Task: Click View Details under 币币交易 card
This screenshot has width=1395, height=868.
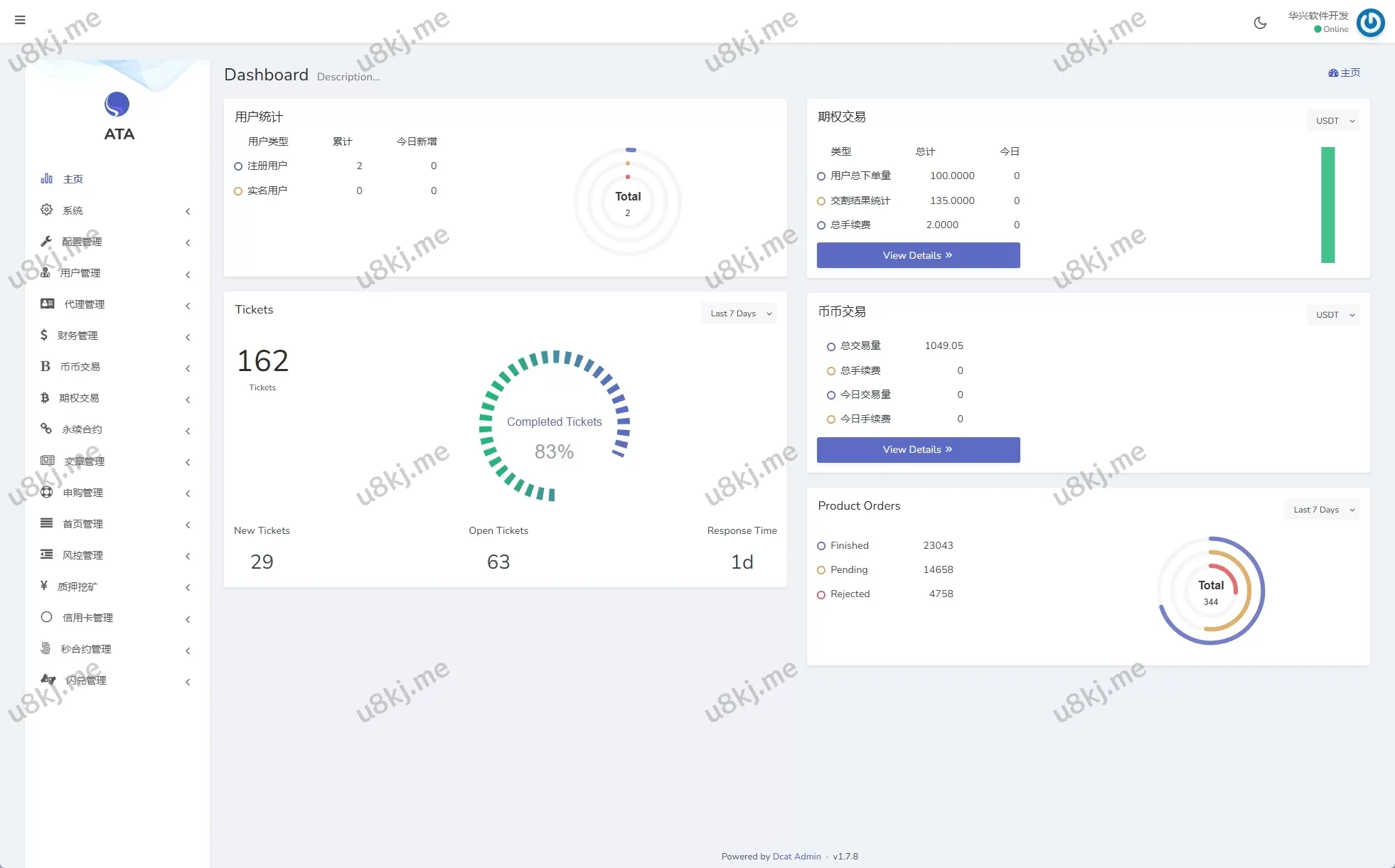Action: pyautogui.click(x=918, y=450)
